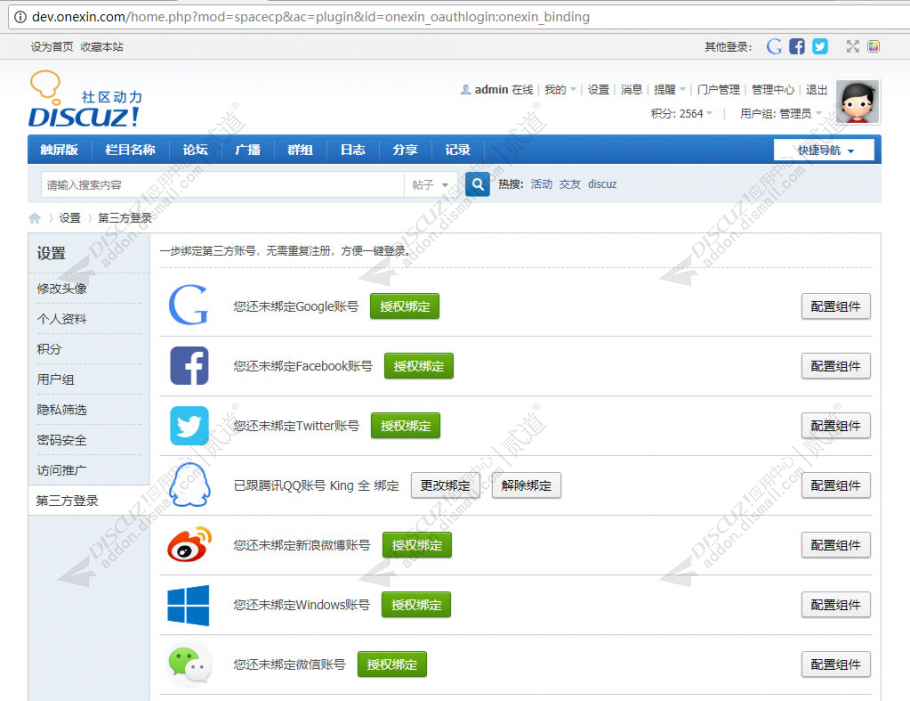This screenshot has width=910, height=701.
Task: Open the 论坛 forum nav tab
Action: point(195,150)
